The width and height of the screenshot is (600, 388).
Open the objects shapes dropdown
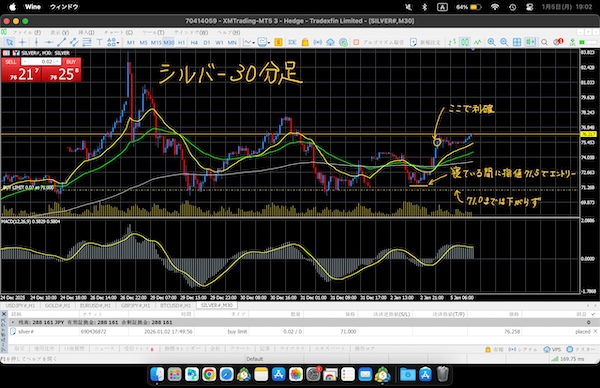click(x=113, y=42)
